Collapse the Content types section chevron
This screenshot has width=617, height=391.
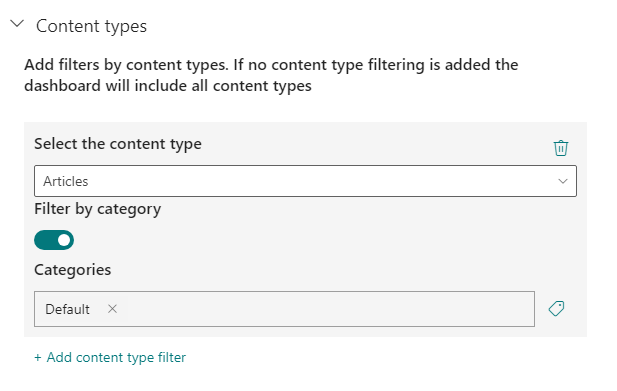[x=17, y=24]
